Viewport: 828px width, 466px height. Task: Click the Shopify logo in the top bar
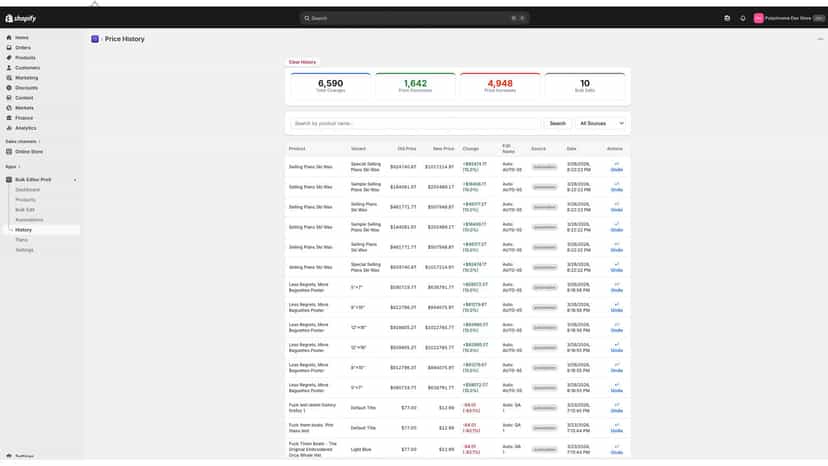coord(21,18)
